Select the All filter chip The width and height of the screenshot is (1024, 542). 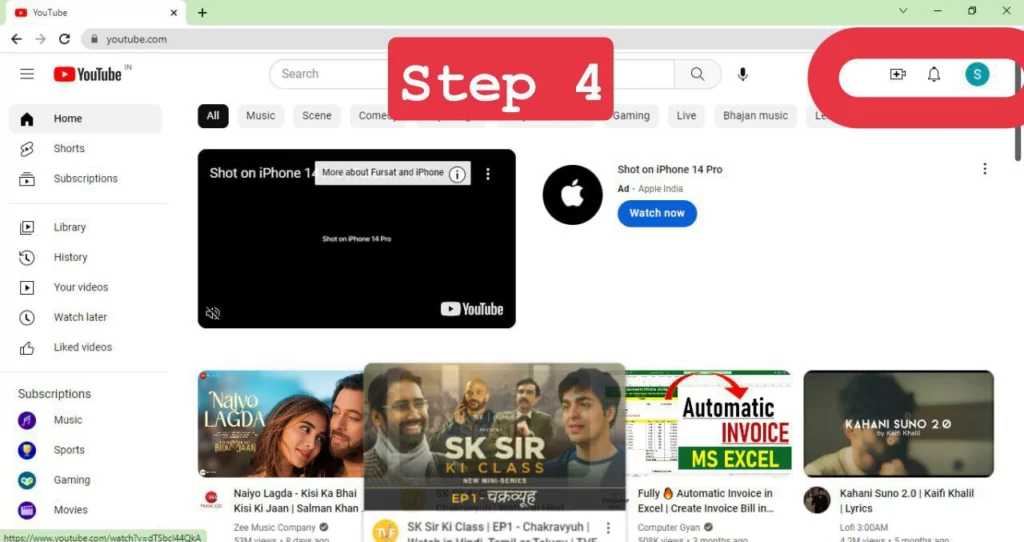tap(213, 116)
